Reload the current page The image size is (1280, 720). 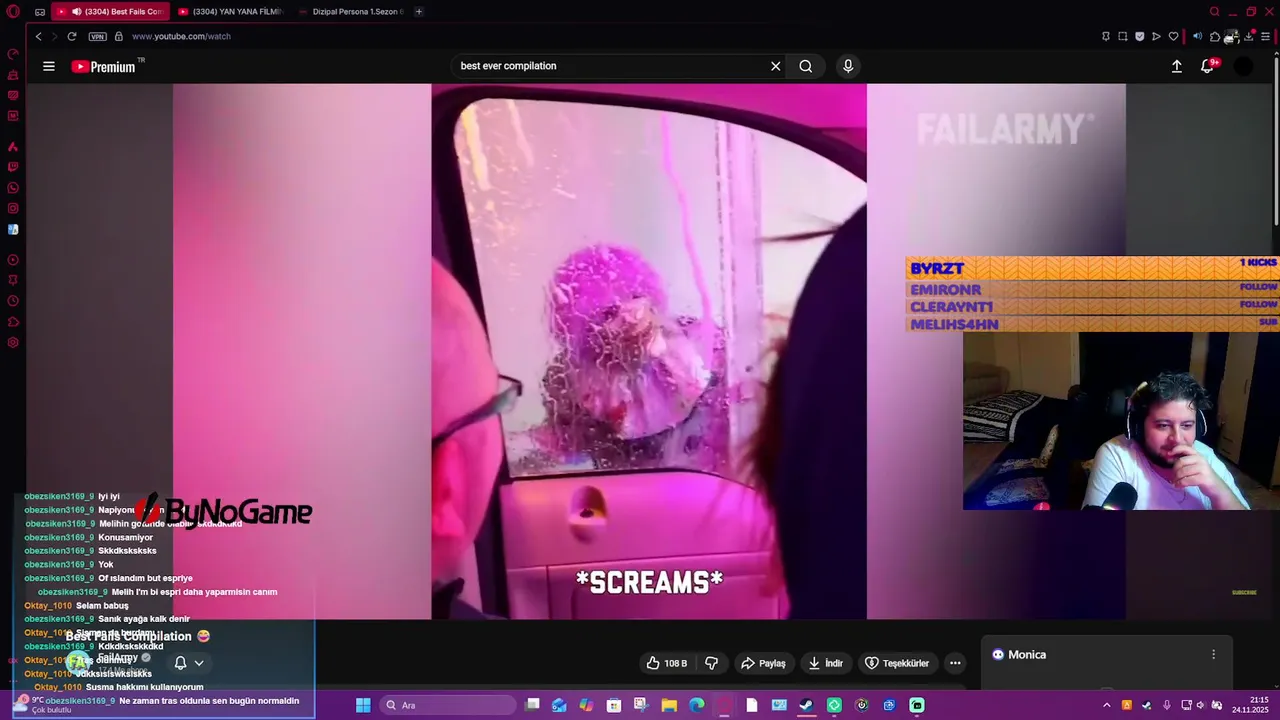(x=72, y=36)
